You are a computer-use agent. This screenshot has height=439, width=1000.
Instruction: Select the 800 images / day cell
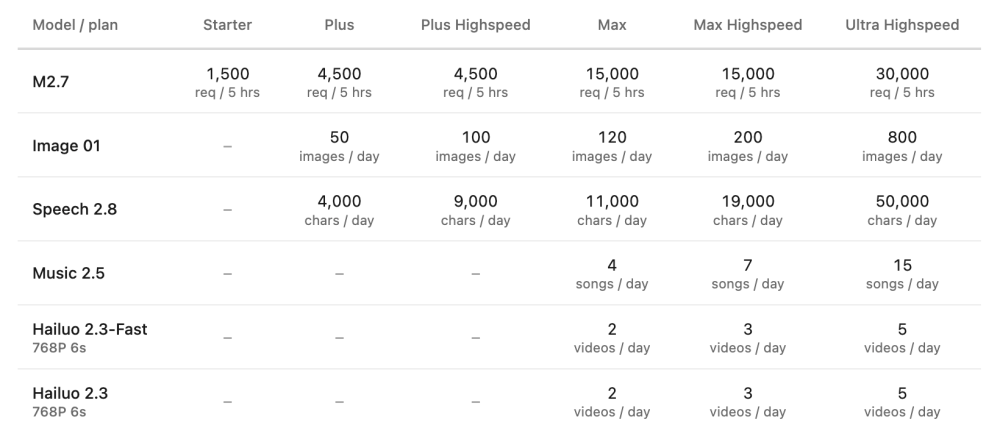click(x=902, y=146)
